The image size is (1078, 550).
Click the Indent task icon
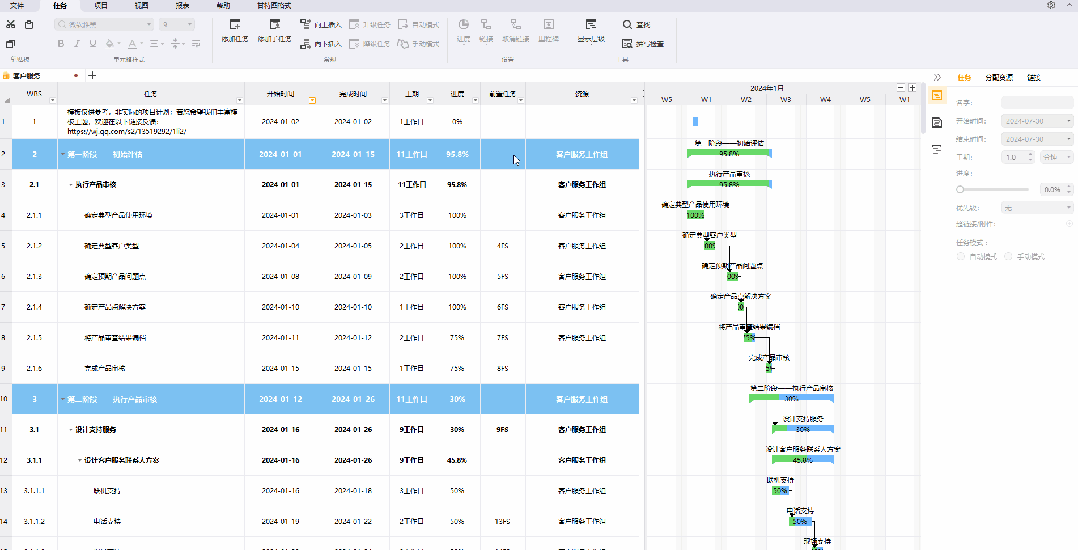[x=354, y=44]
